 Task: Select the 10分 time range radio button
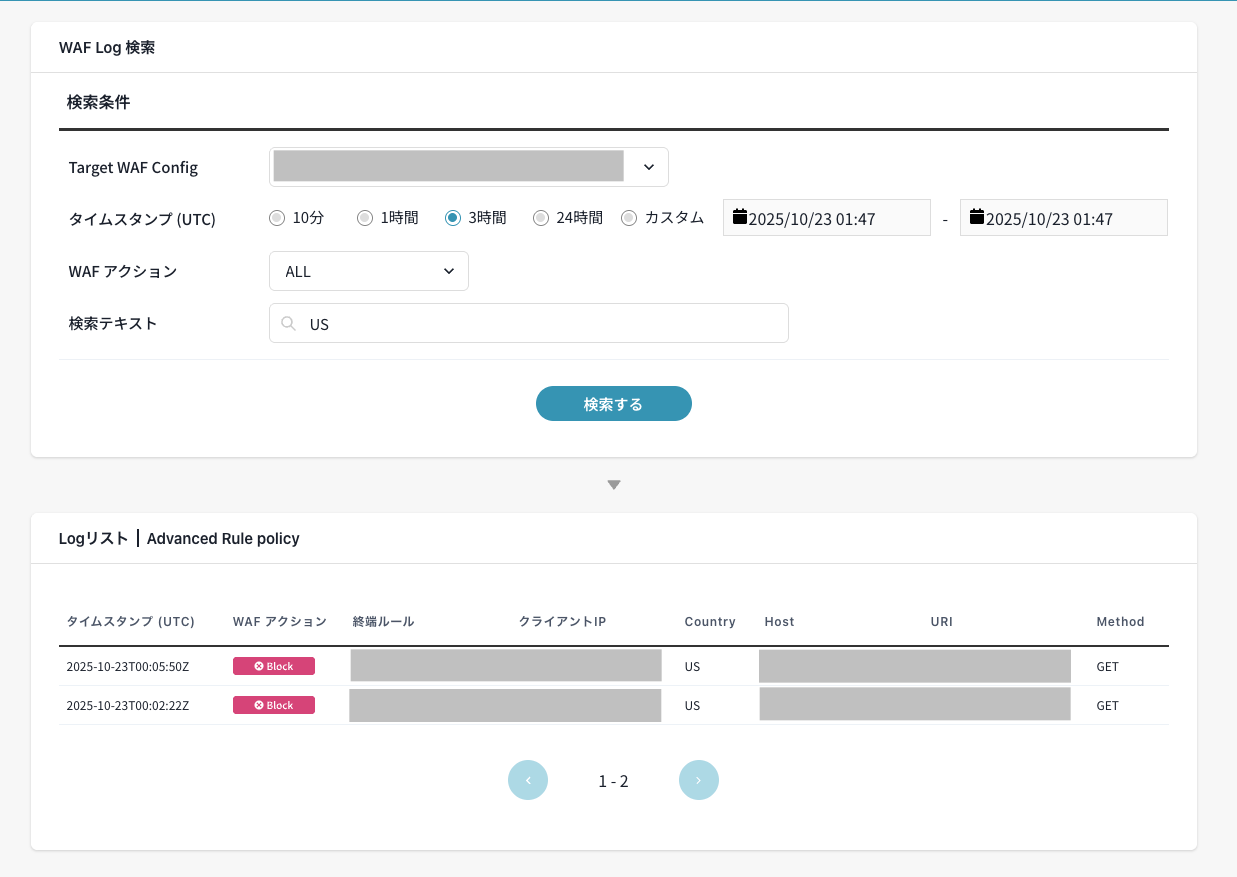(277, 218)
